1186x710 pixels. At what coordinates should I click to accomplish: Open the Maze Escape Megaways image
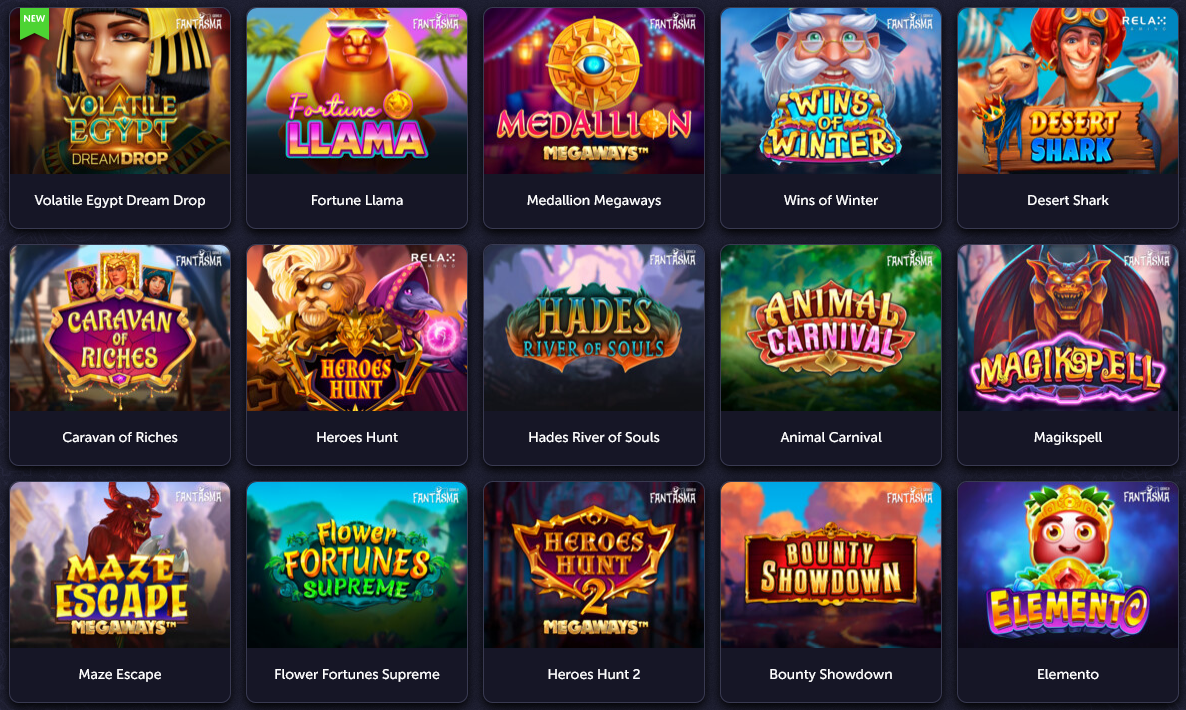[x=120, y=565]
